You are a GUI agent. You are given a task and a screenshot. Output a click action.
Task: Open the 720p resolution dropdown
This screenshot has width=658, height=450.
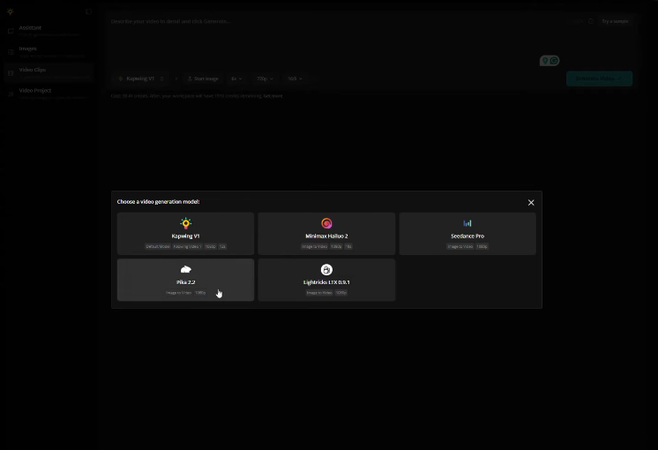265,78
